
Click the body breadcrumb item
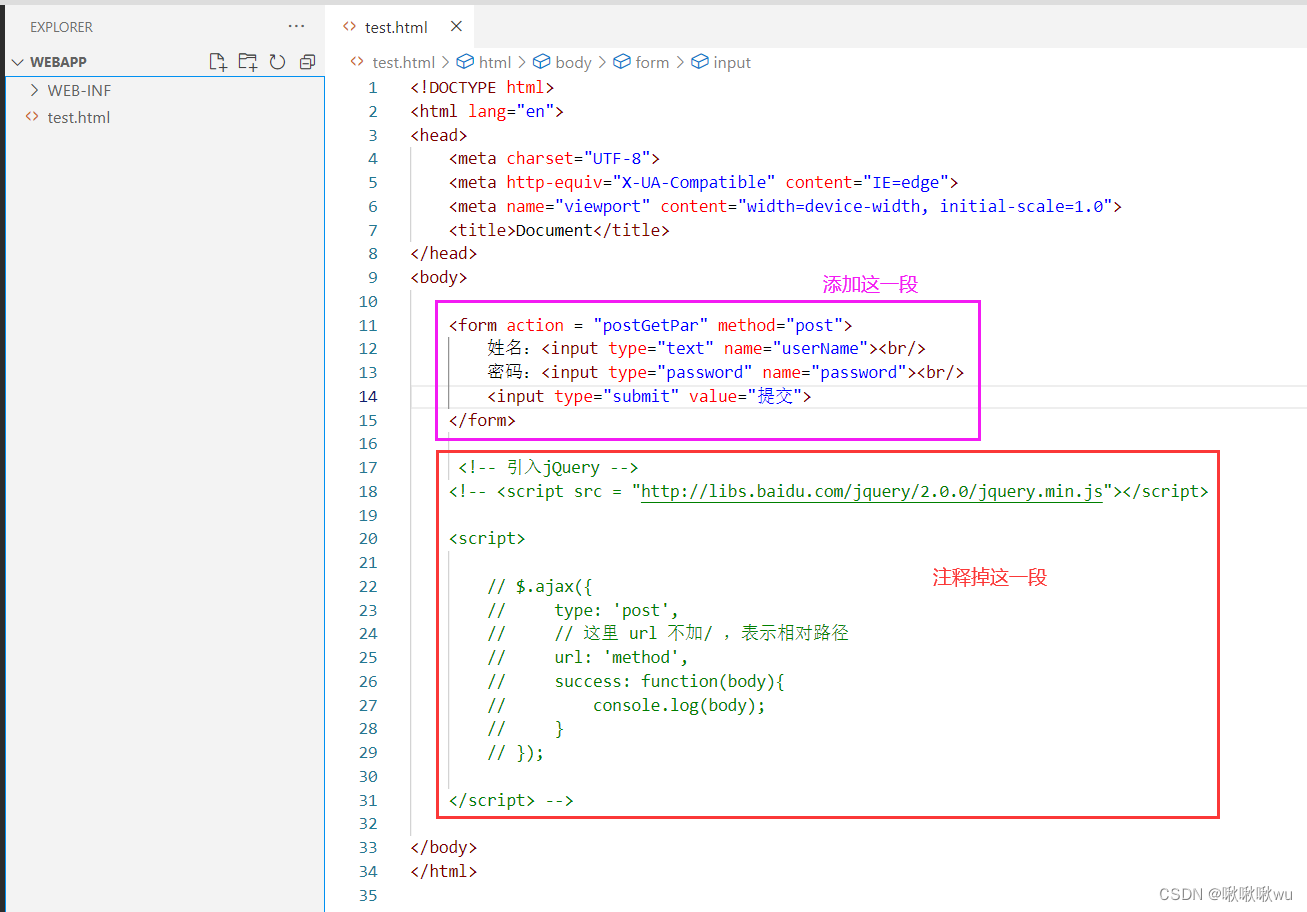[x=563, y=62]
